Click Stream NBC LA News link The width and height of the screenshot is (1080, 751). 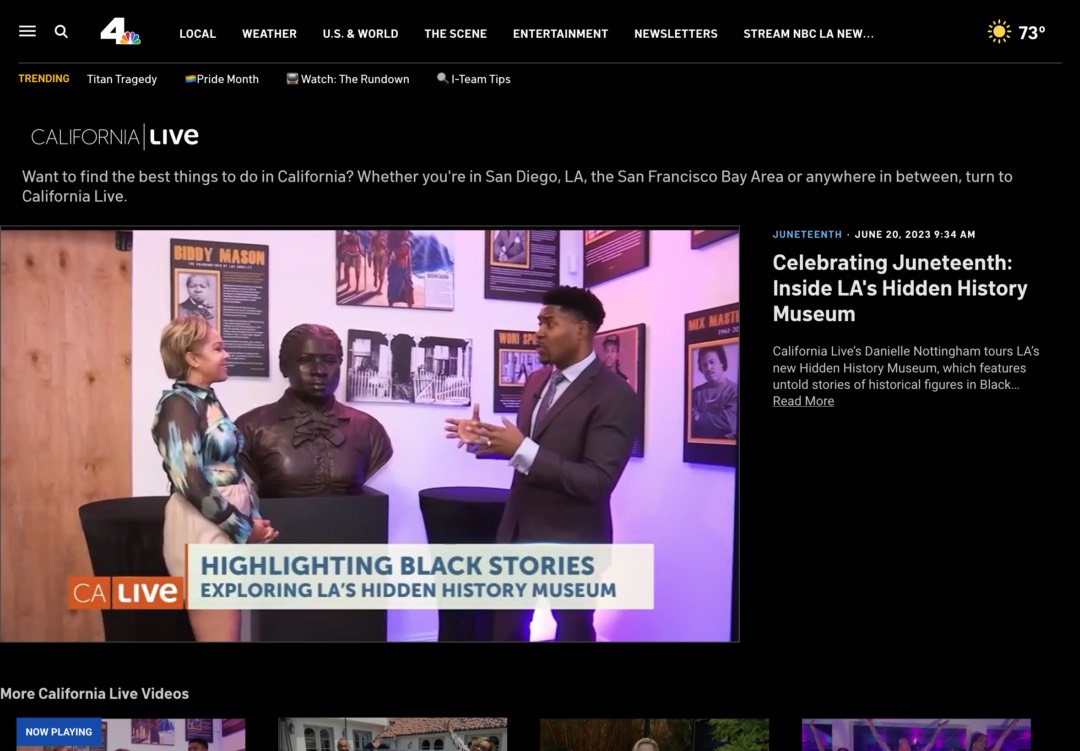tap(808, 34)
